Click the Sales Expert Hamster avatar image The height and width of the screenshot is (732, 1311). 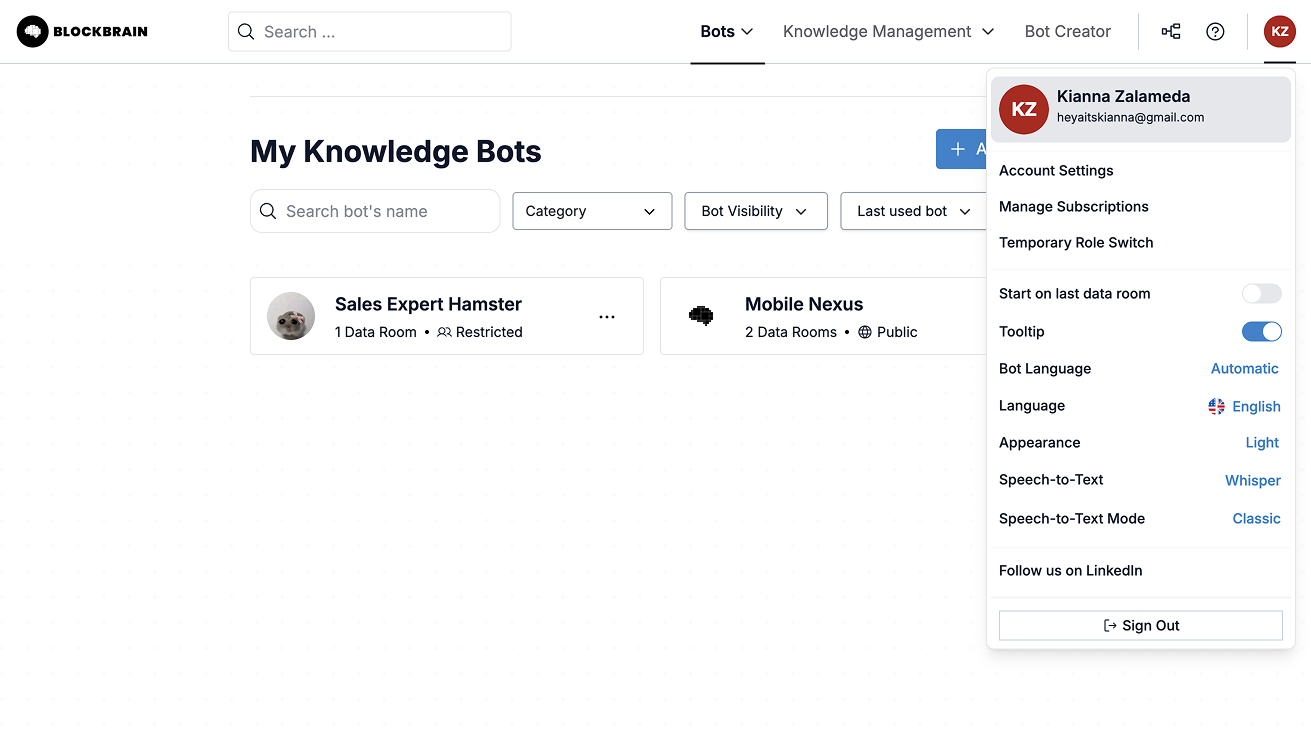[291, 317]
